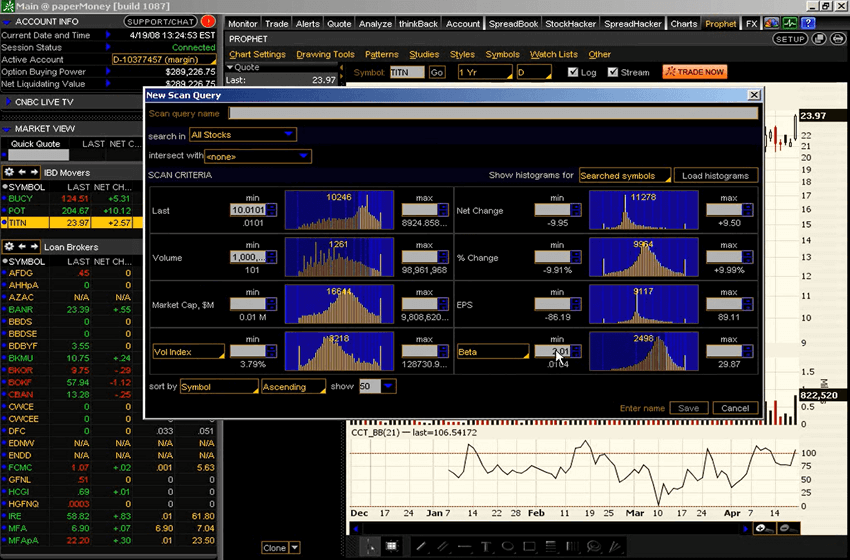850x560 pixels.
Task: Click Save in New Scan Query dialog
Action: [688, 408]
